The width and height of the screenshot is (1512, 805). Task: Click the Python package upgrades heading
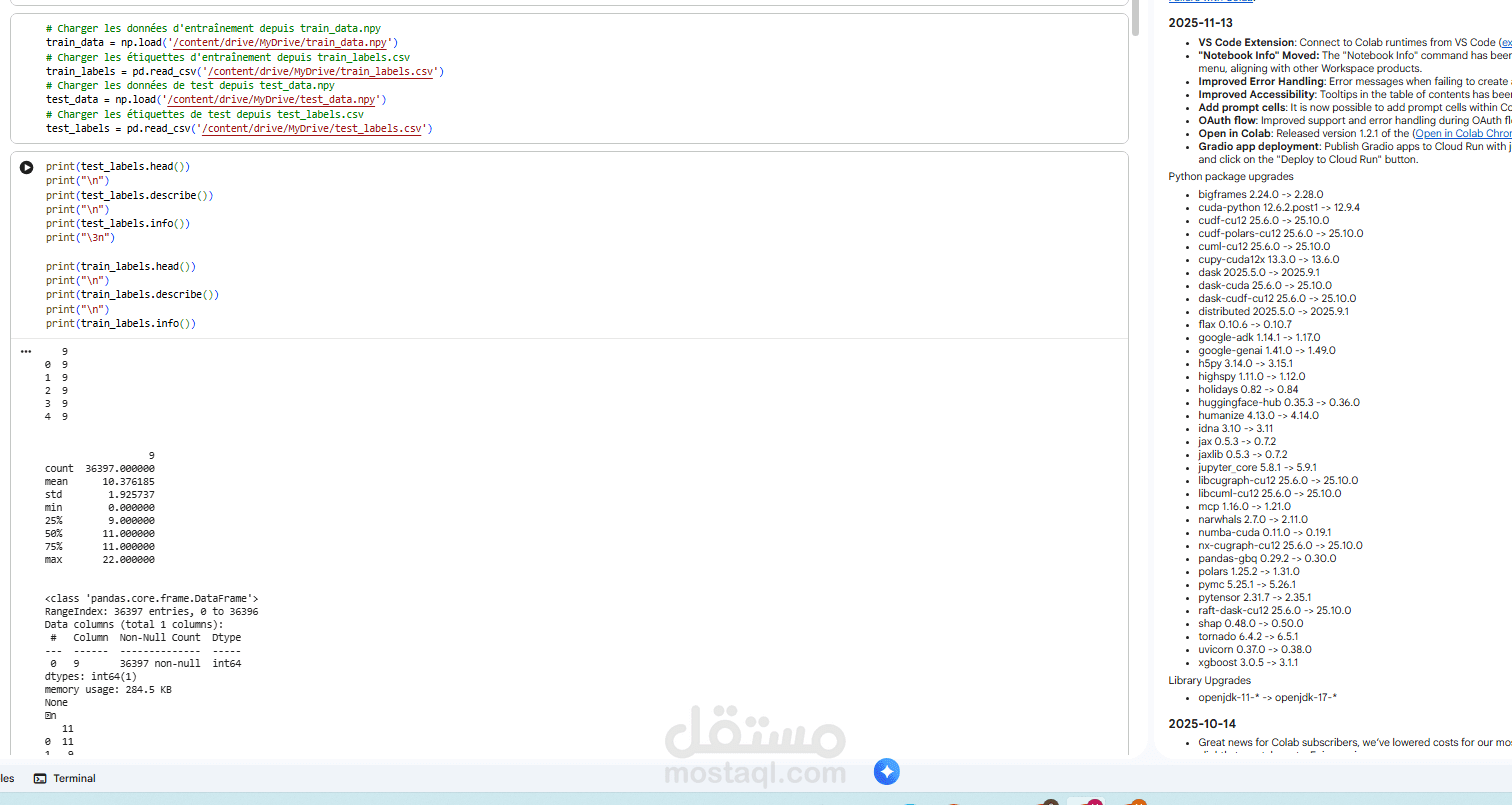1231,176
